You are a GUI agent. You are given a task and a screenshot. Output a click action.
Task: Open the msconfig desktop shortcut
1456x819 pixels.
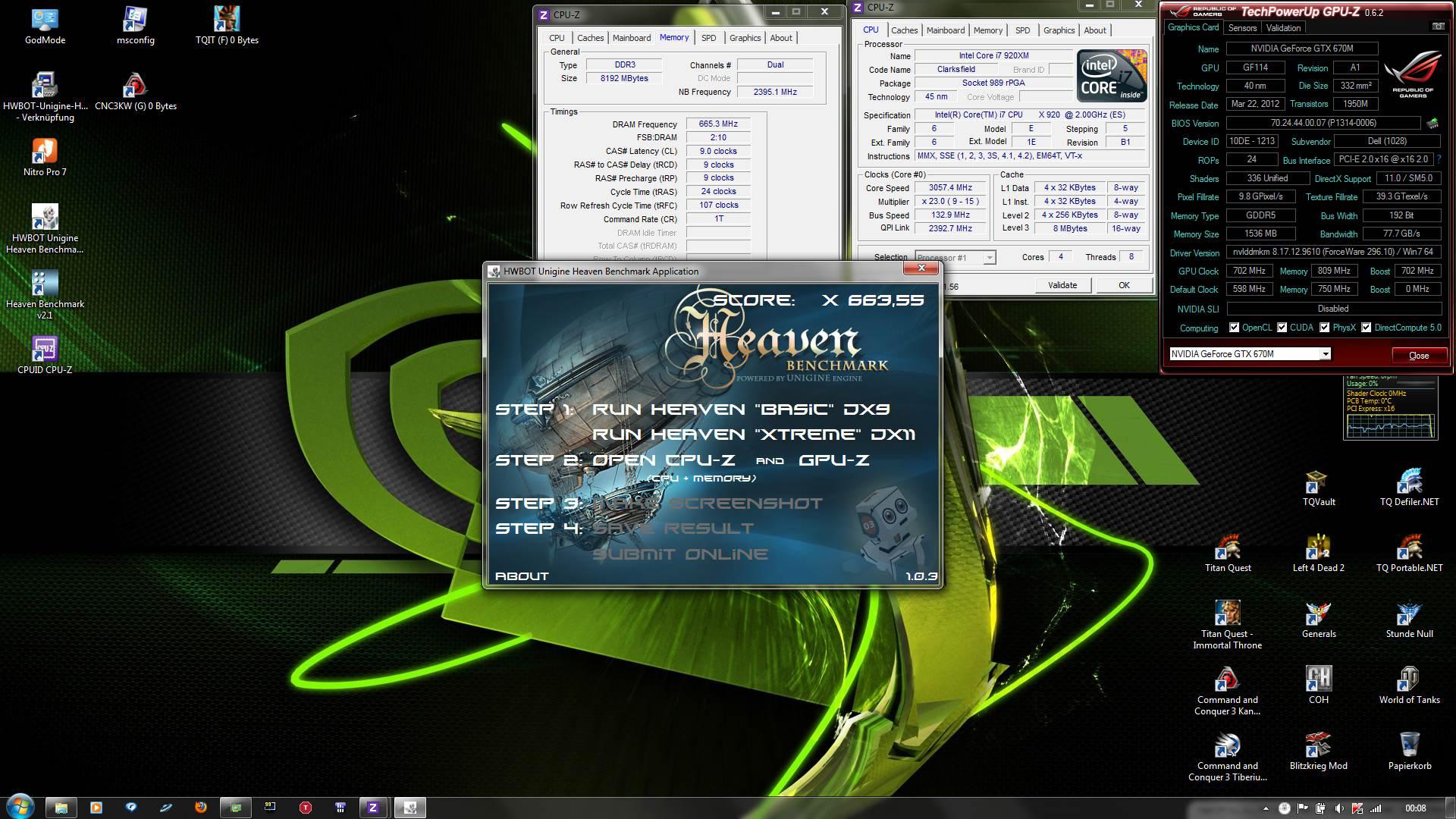pos(136,26)
